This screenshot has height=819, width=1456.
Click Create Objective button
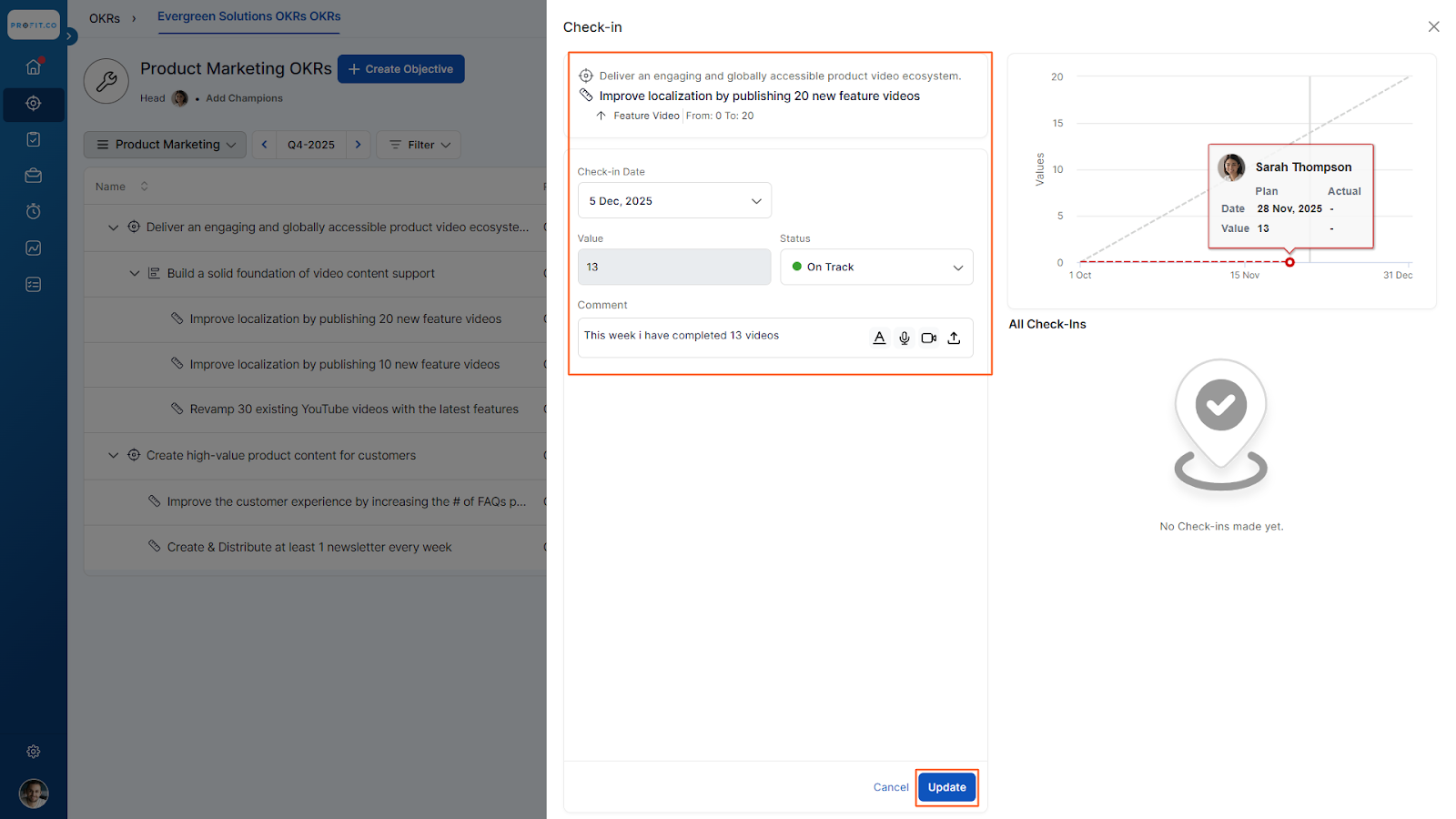pos(401,69)
